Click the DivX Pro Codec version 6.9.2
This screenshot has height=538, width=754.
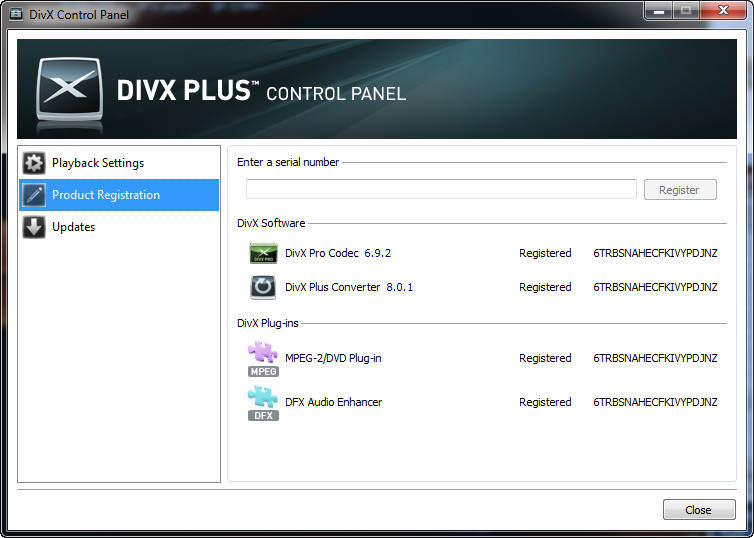click(x=377, y=253)
